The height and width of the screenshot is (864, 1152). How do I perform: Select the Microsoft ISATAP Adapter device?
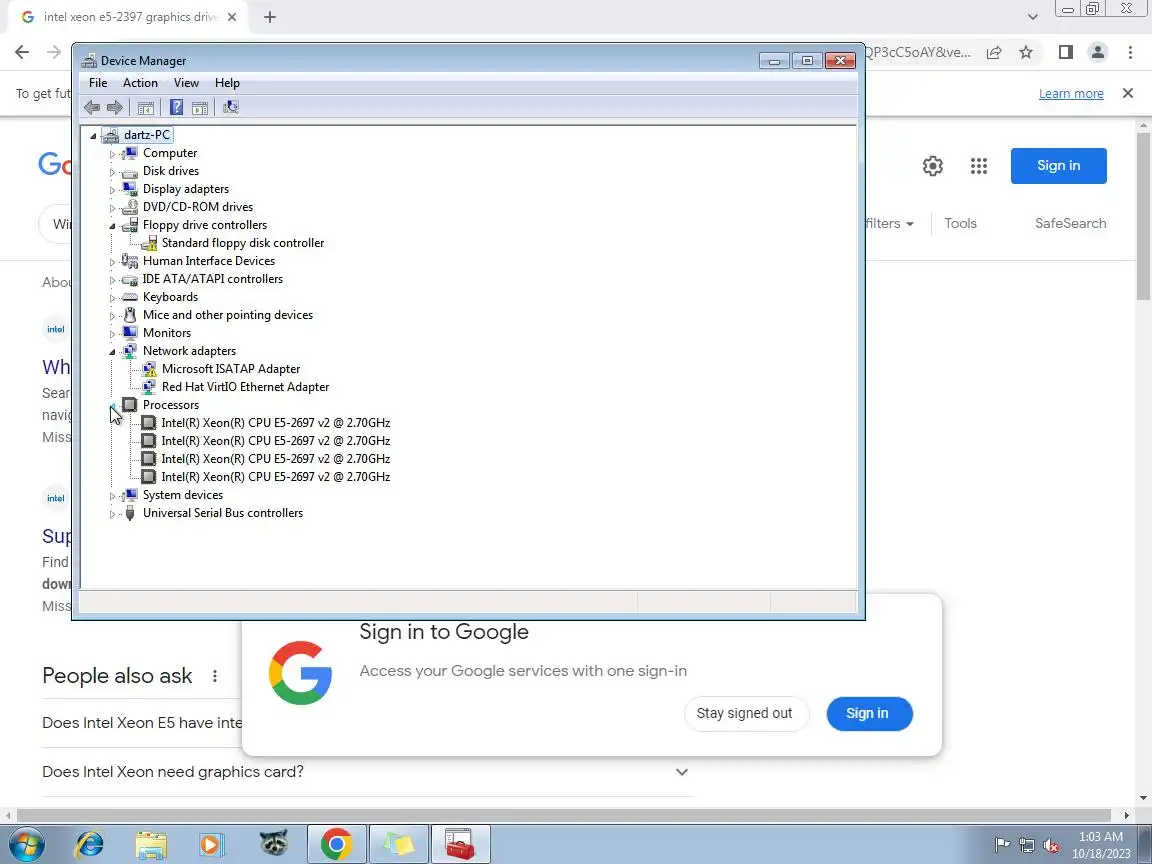231,369
